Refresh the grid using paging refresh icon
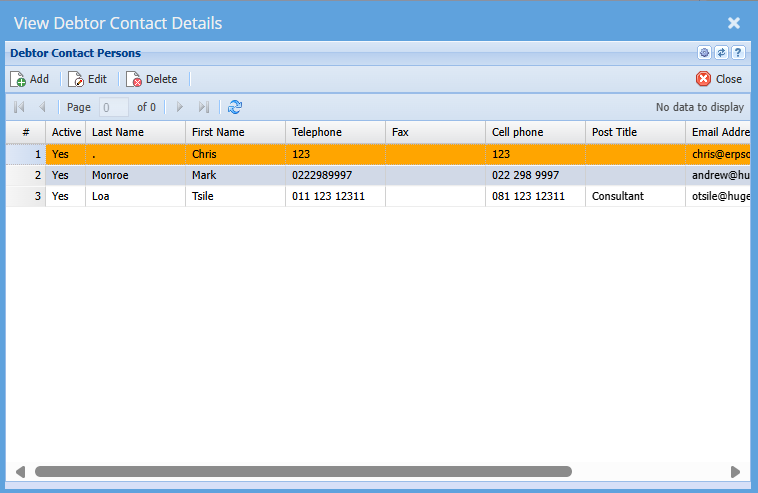Screen dimensions: 758x493 coord(235,107)
